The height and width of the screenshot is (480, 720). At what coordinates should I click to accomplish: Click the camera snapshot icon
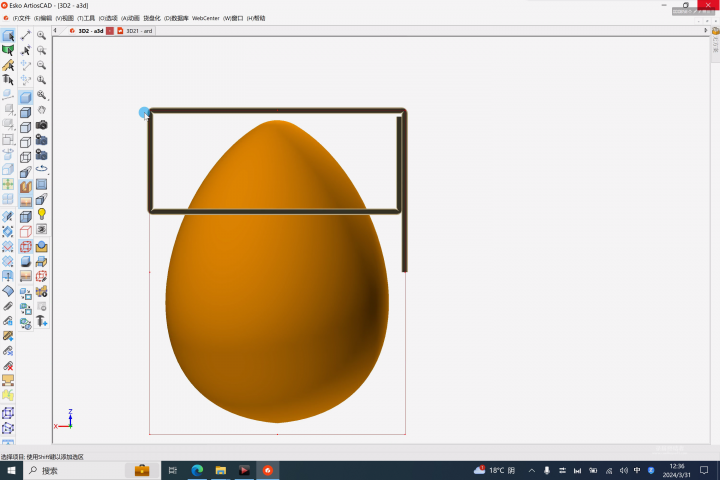pyautogui.click(x=42, y=125)
